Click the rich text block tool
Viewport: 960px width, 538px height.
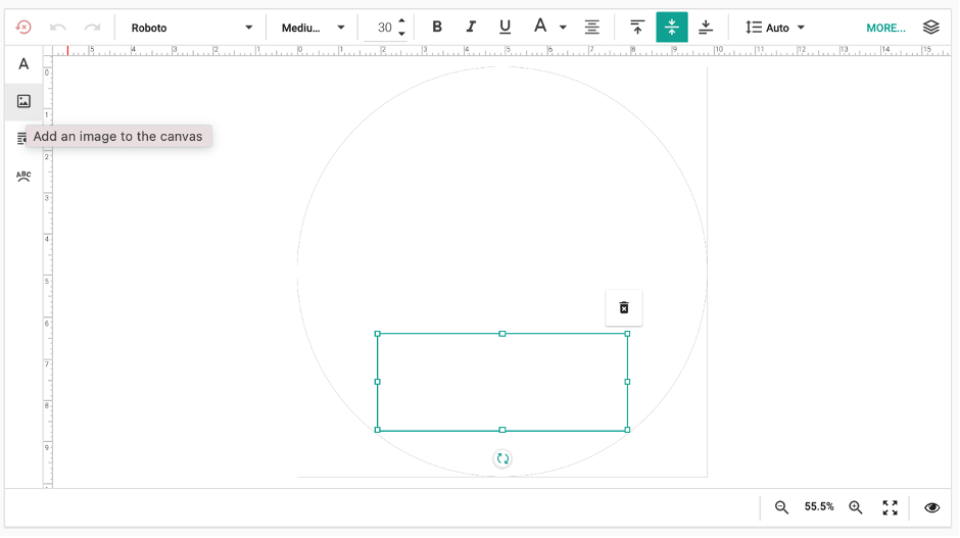(21, 138)
